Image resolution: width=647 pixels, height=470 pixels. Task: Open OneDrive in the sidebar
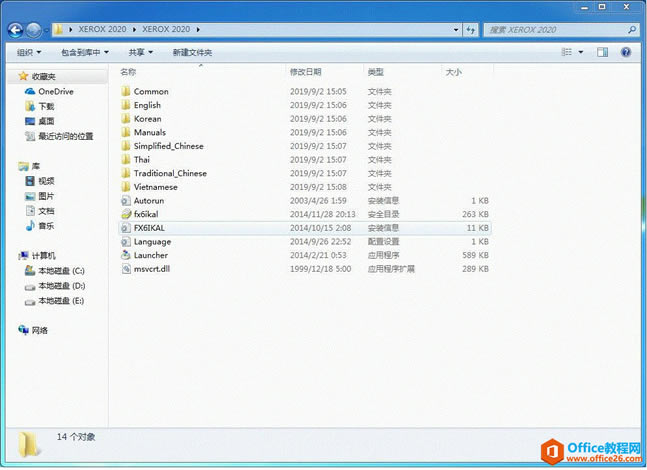[x=56, y=91]
